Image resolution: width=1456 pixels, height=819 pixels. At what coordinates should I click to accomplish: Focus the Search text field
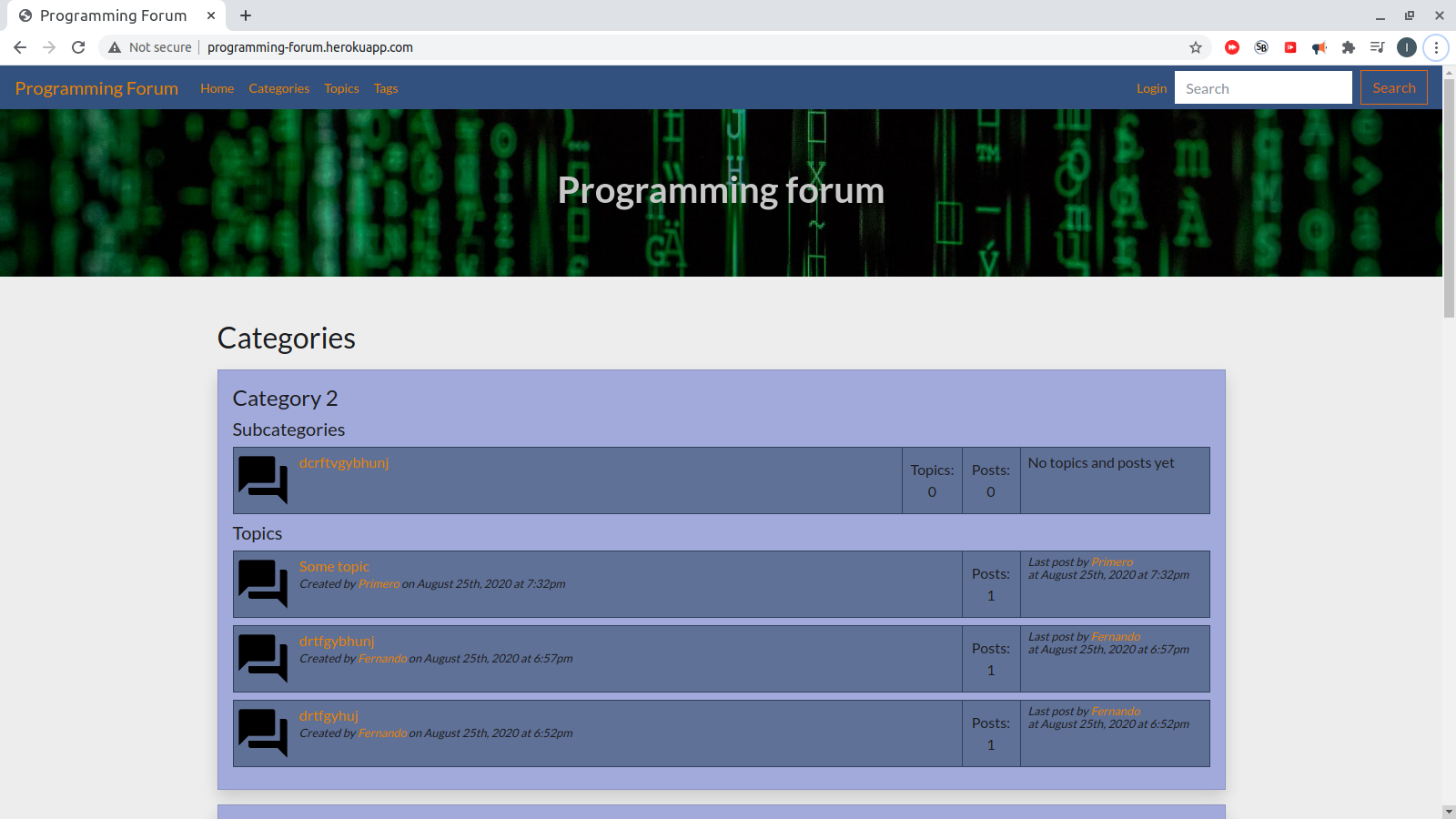(1262, 88)
